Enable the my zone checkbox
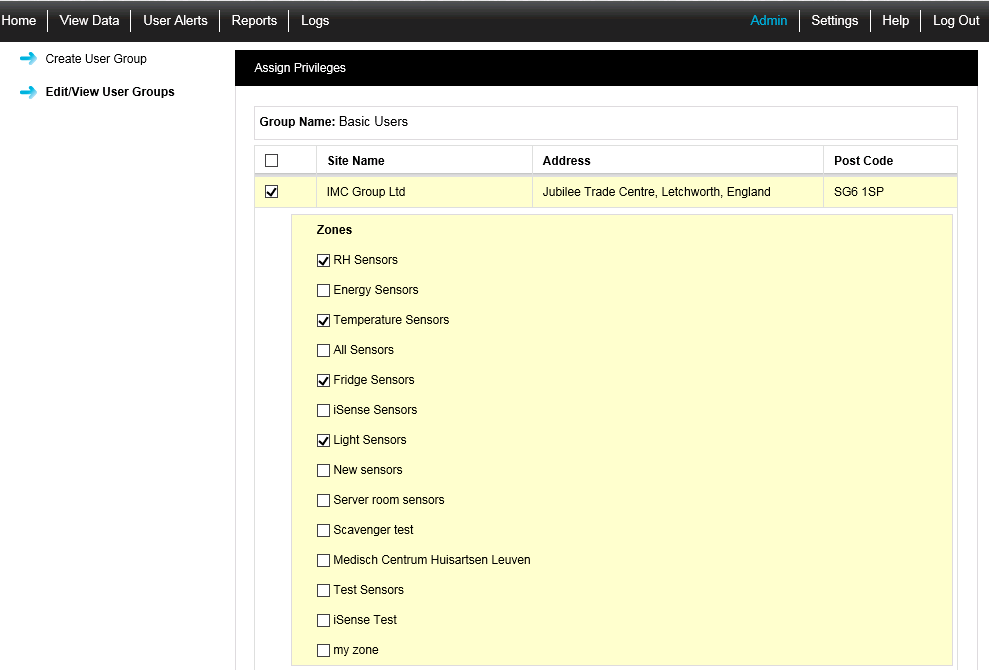 323,650
